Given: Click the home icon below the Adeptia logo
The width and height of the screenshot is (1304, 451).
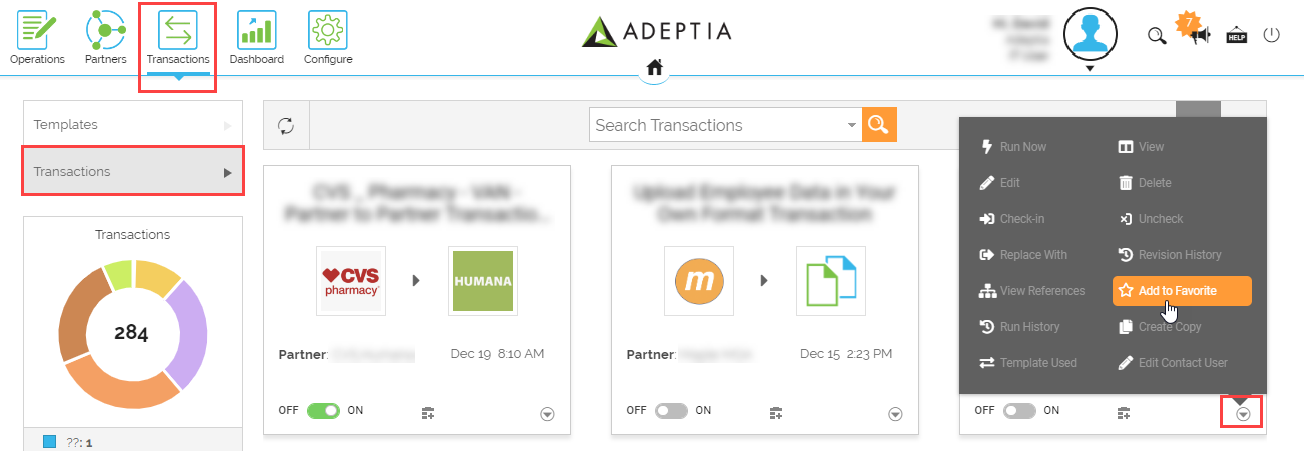Looking at the screenshot, I should [x=654, y=68].
